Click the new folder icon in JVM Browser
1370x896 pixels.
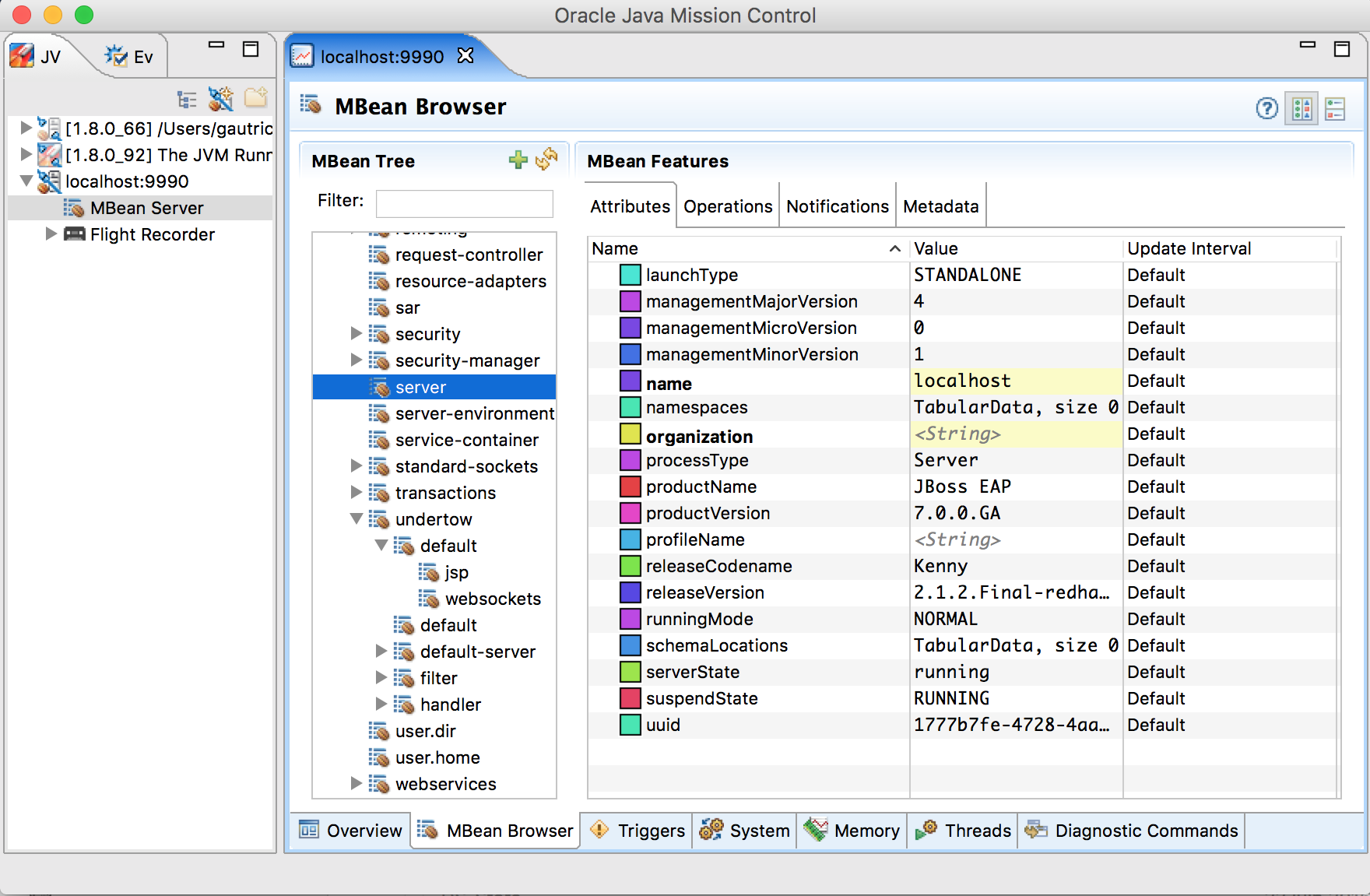[255, 99]
